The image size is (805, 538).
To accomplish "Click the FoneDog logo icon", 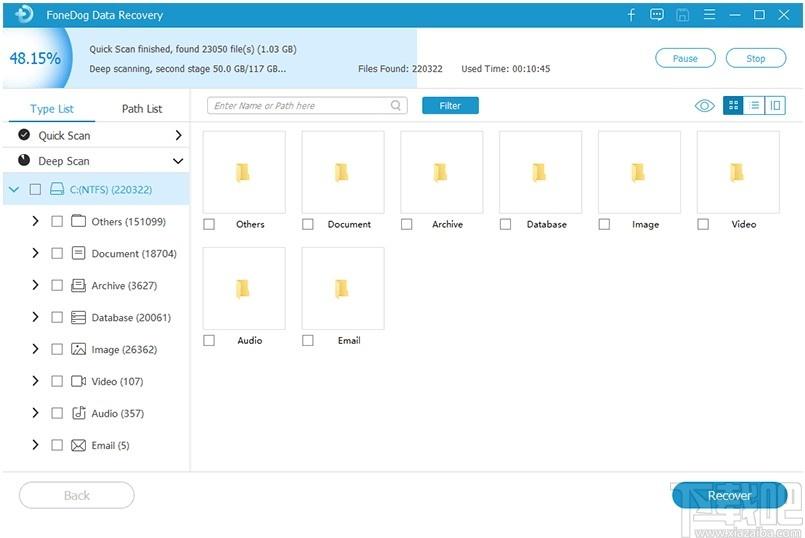I will [x=24, y=14].
